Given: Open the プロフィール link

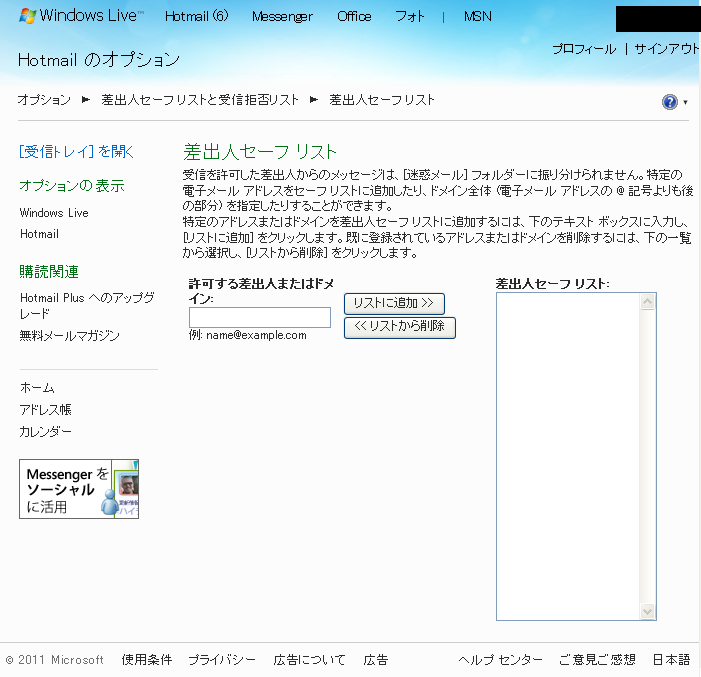Looking at the screenshot, I should pos(584,49).
